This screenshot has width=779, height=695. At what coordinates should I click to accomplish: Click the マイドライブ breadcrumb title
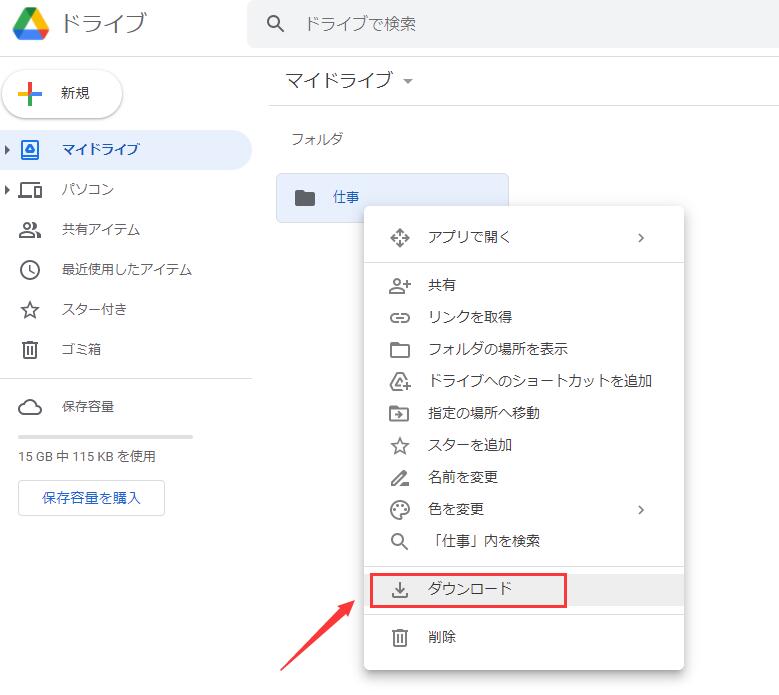coord(339,80)
